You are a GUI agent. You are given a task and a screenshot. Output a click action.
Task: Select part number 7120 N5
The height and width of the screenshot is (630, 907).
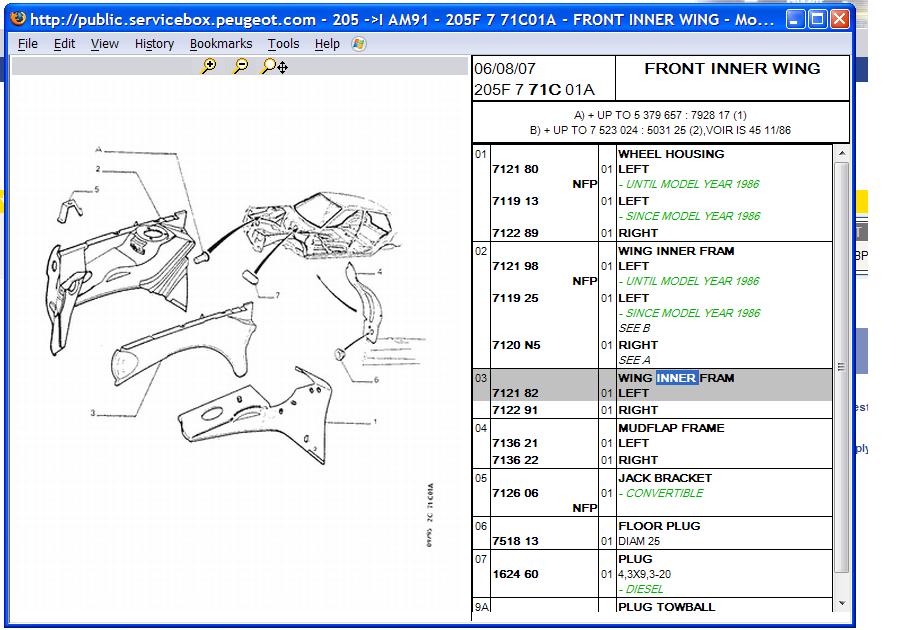pyautogui.click(x=516, y=345)
